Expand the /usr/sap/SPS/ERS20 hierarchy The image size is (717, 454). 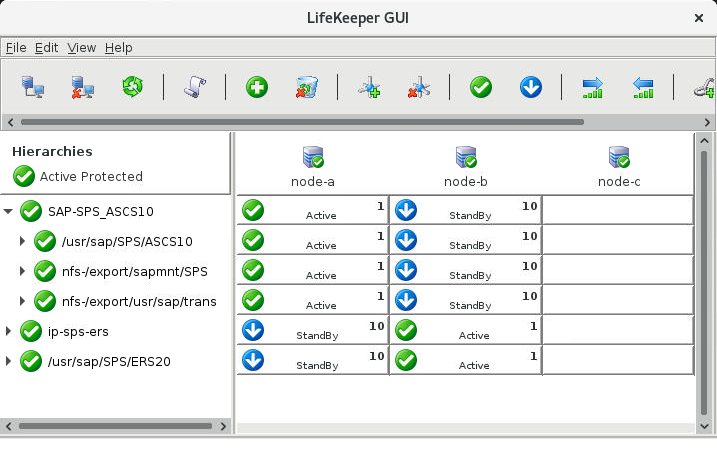(x=8, y=361)
